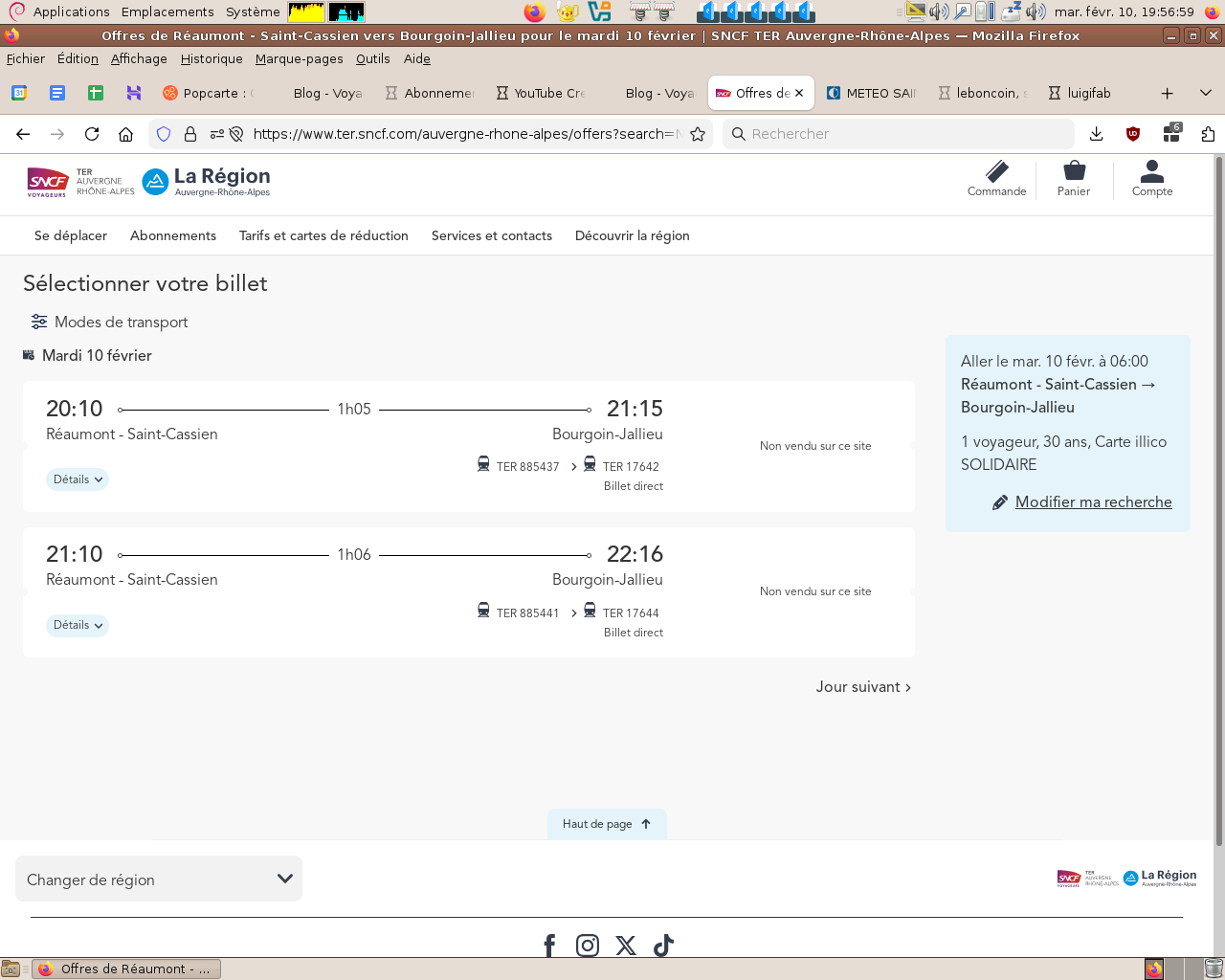Expand Détails for the 20:10 train
Screen dimensions: 1225x980
78,479
